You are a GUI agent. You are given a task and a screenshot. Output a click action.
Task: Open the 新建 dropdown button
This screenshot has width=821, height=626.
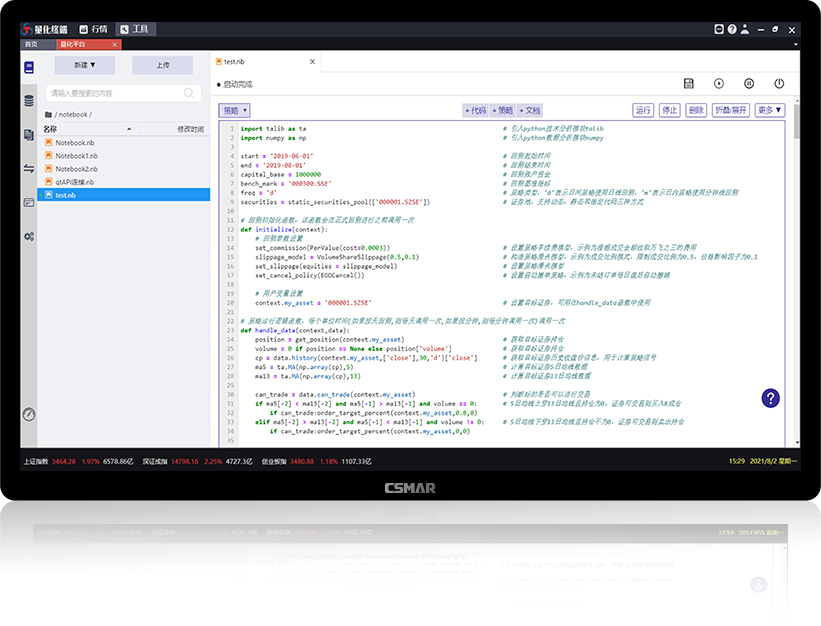85,65
